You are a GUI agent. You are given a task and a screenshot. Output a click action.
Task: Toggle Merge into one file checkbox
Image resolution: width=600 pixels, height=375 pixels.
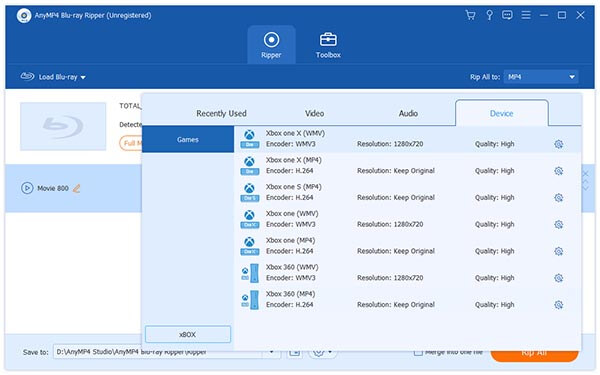coord(418,352)
